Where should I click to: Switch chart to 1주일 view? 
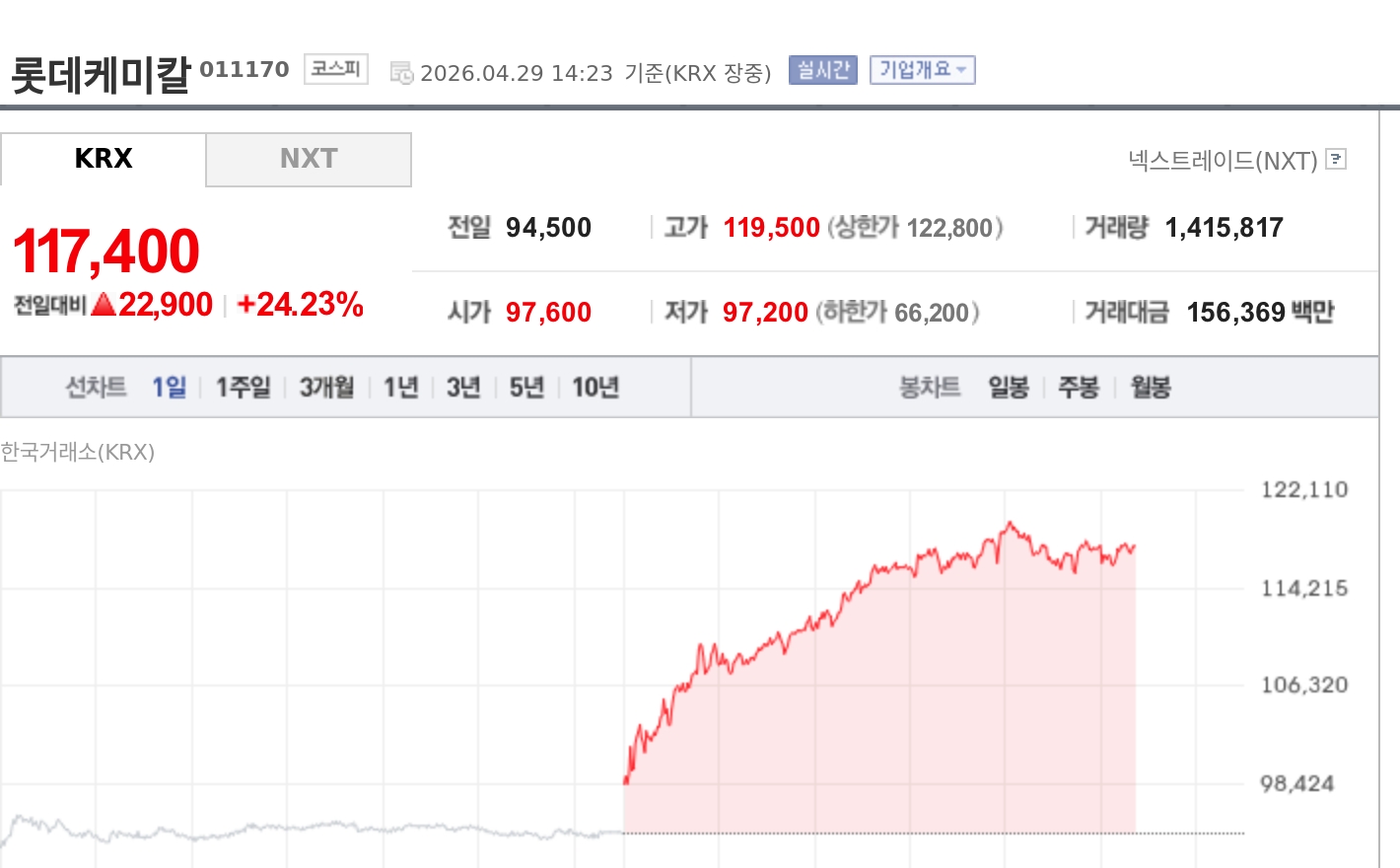pyautogui.click(x=242, y=387)
